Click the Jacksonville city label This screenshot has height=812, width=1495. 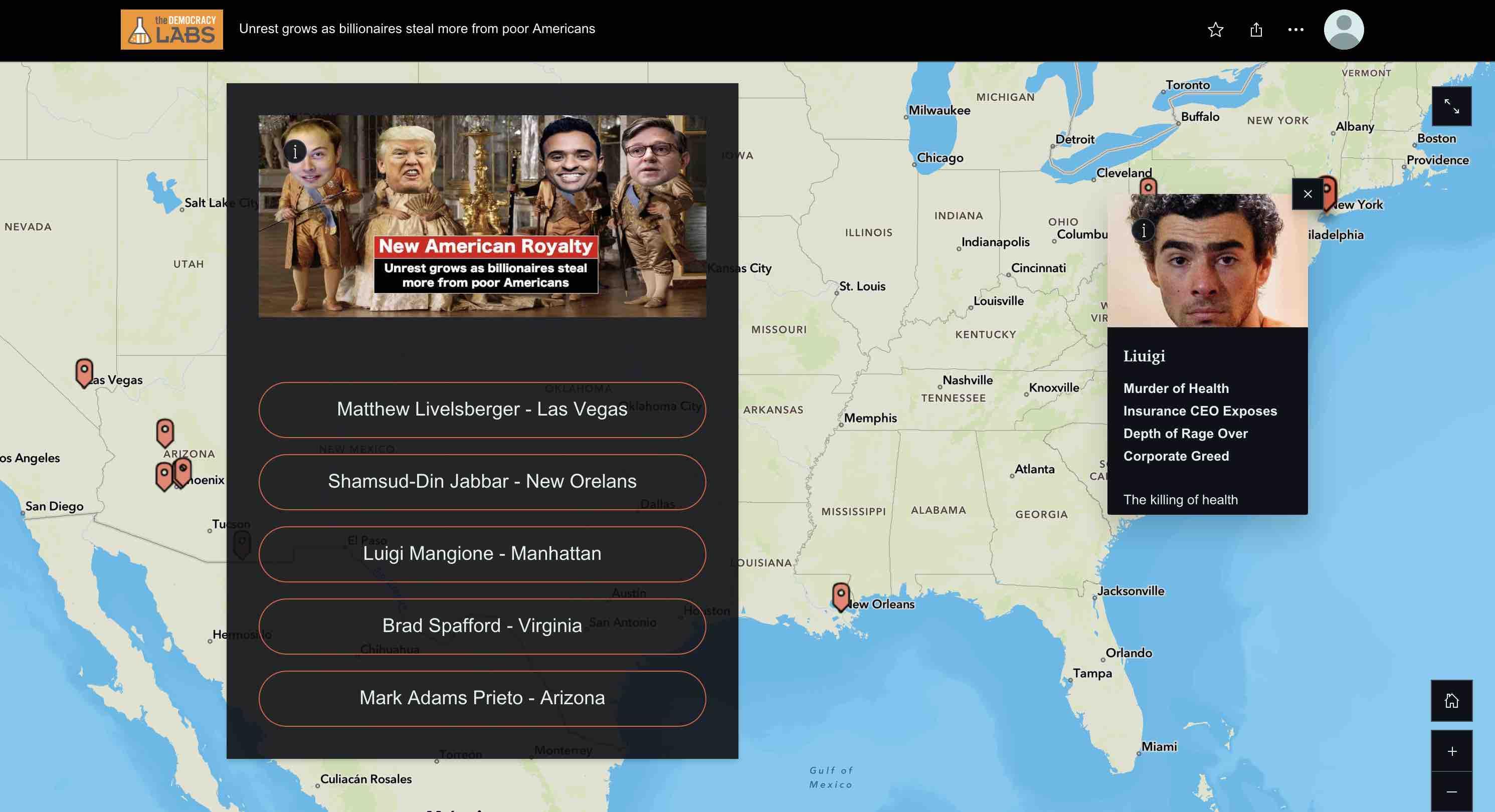pyautogui.click(x=1131, y=591)
